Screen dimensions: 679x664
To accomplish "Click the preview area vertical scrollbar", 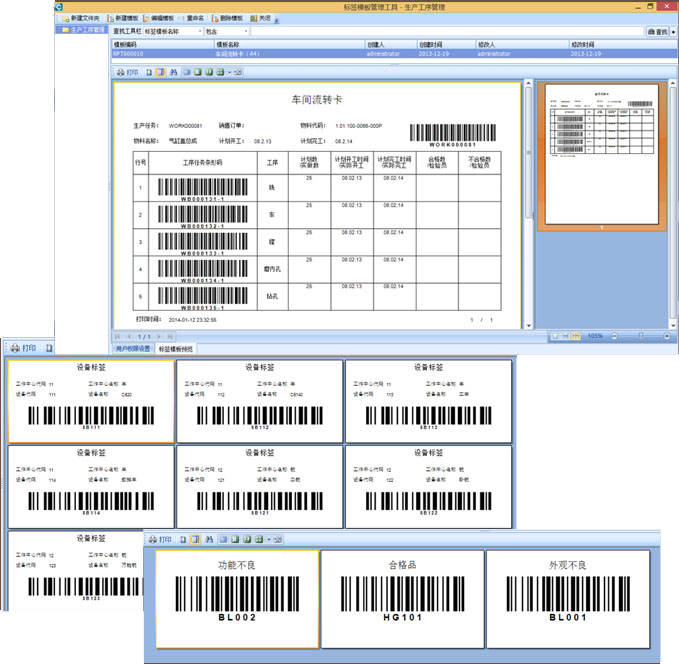I will pyautogui.click(x=529, y=152).
